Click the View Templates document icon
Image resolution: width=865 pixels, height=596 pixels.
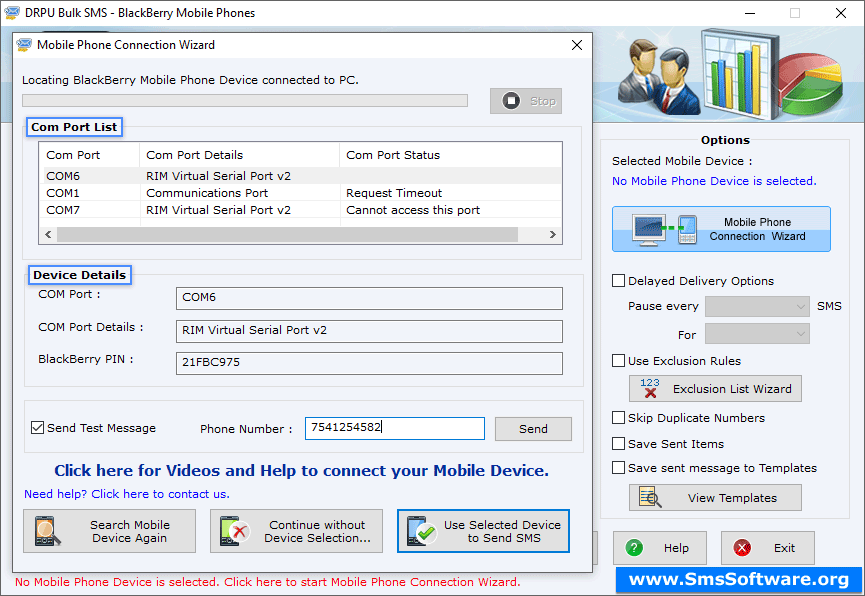coord(650,497)
